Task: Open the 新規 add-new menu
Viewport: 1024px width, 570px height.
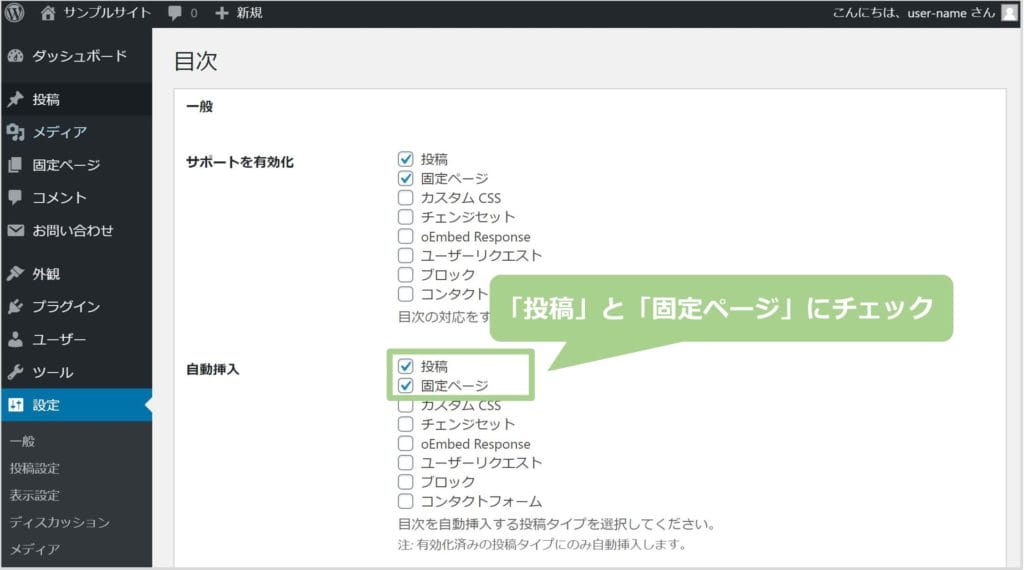Action: click(x=238, y=13)
